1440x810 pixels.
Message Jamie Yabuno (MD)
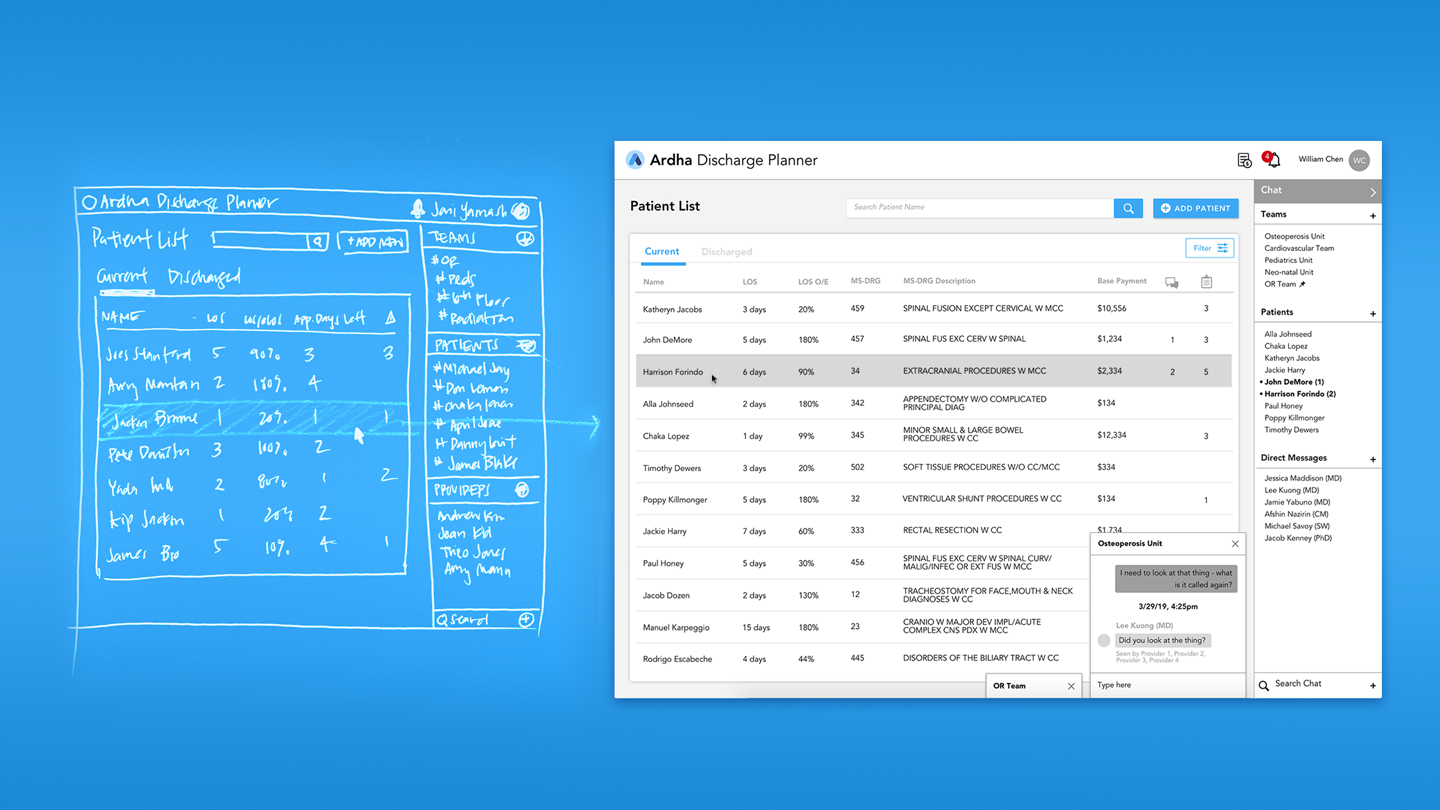[1297, 502]
